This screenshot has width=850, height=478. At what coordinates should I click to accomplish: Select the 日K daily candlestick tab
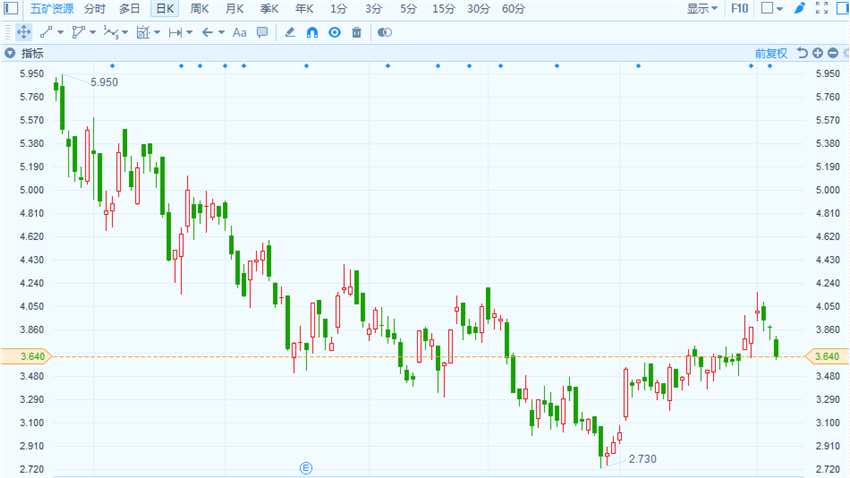point(165,9)
